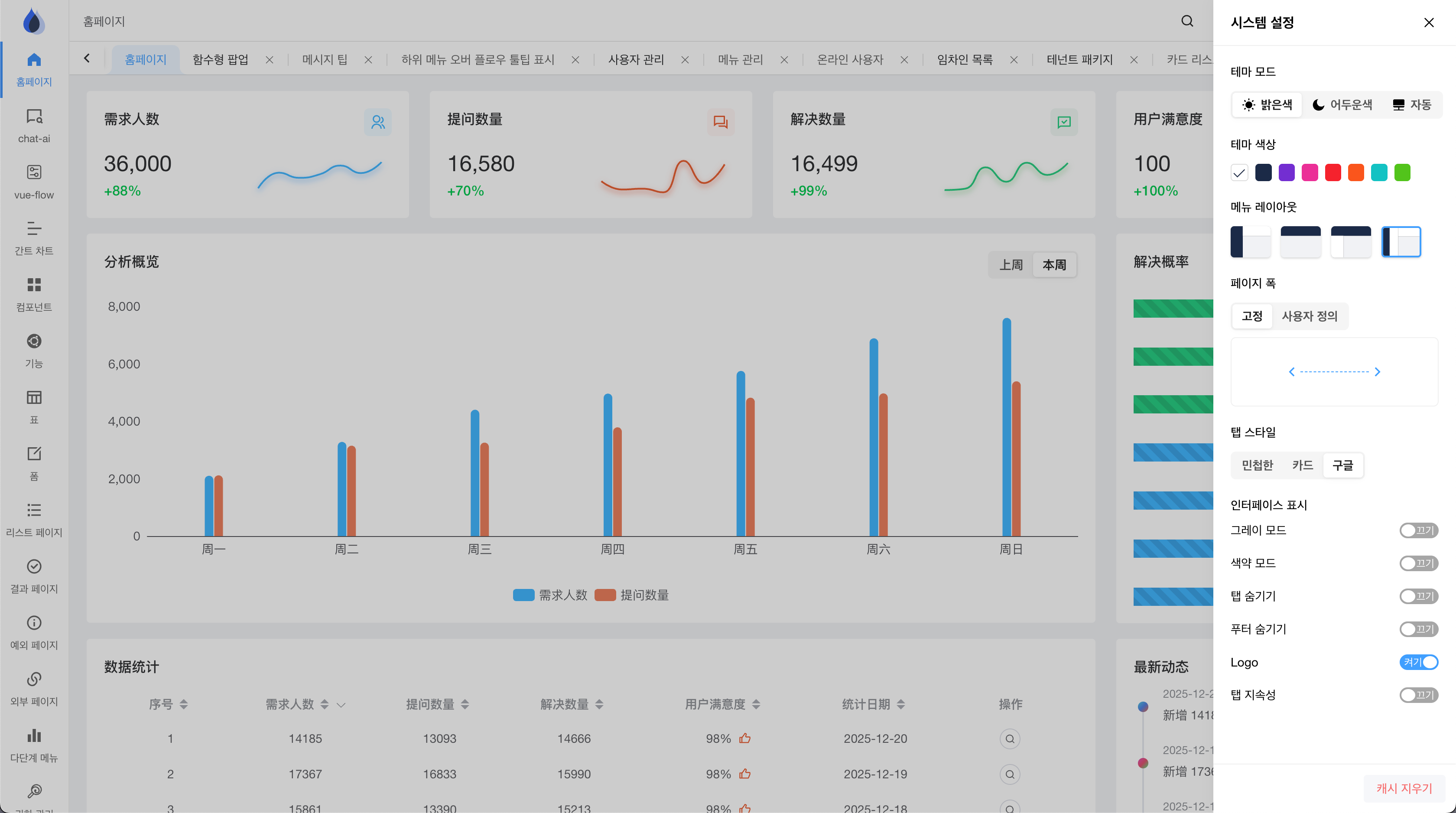Open the chat-ai sidebar item
The image size is (1456, 813).
(34, 126)
